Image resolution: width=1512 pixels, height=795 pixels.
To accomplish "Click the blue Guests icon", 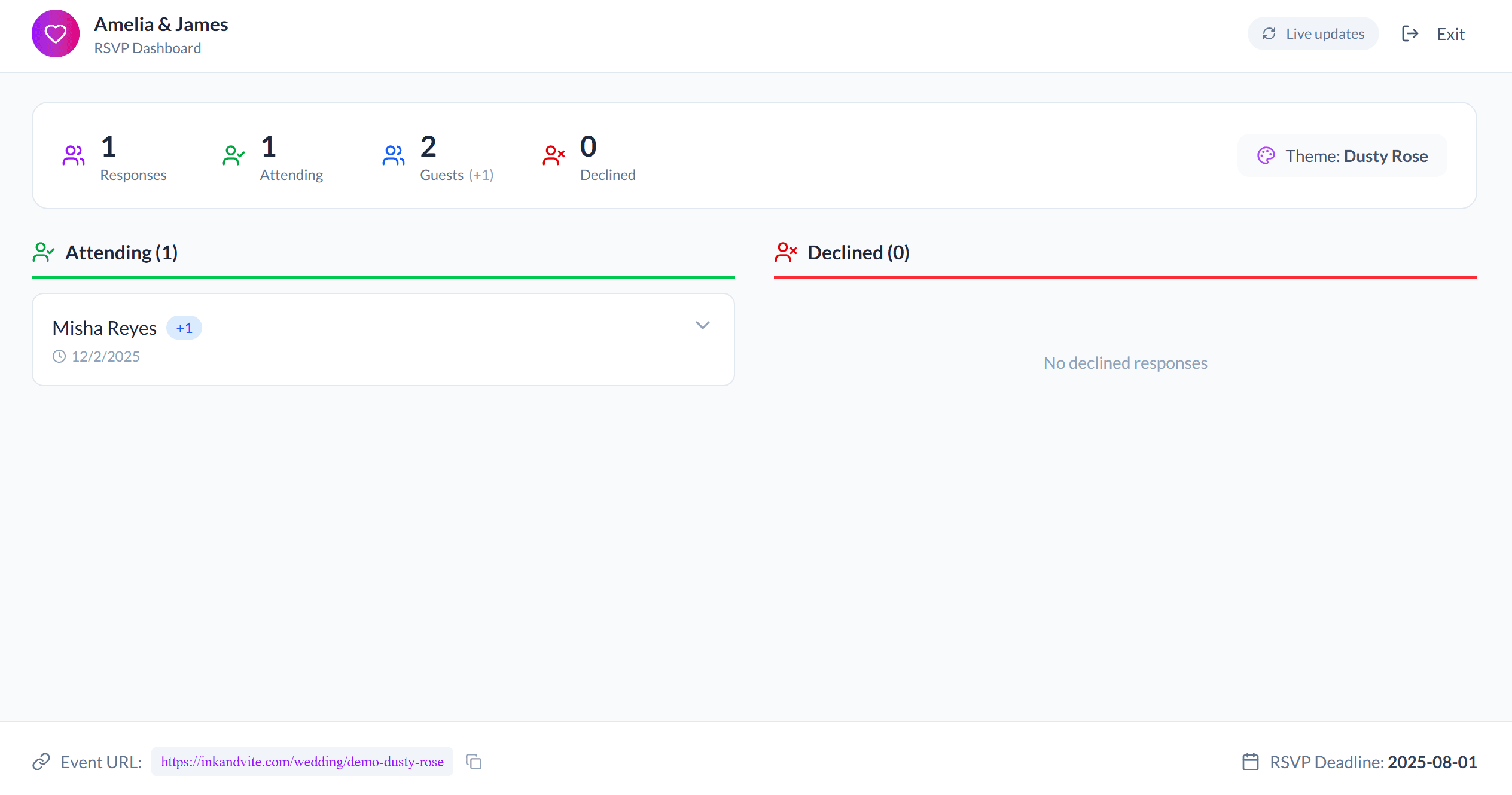I will click(x=393, y=155).
